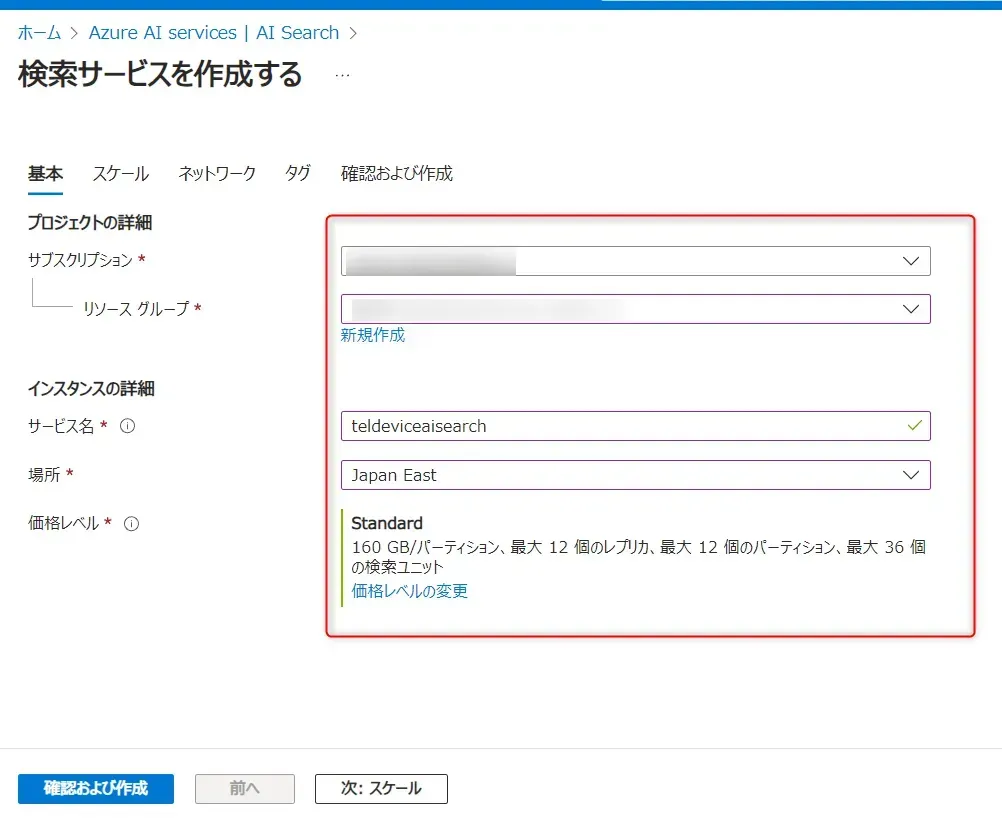Expand the サブスクリプション dropdown
Viewport: 1002px width, 820px height.
tap(635, 261)
